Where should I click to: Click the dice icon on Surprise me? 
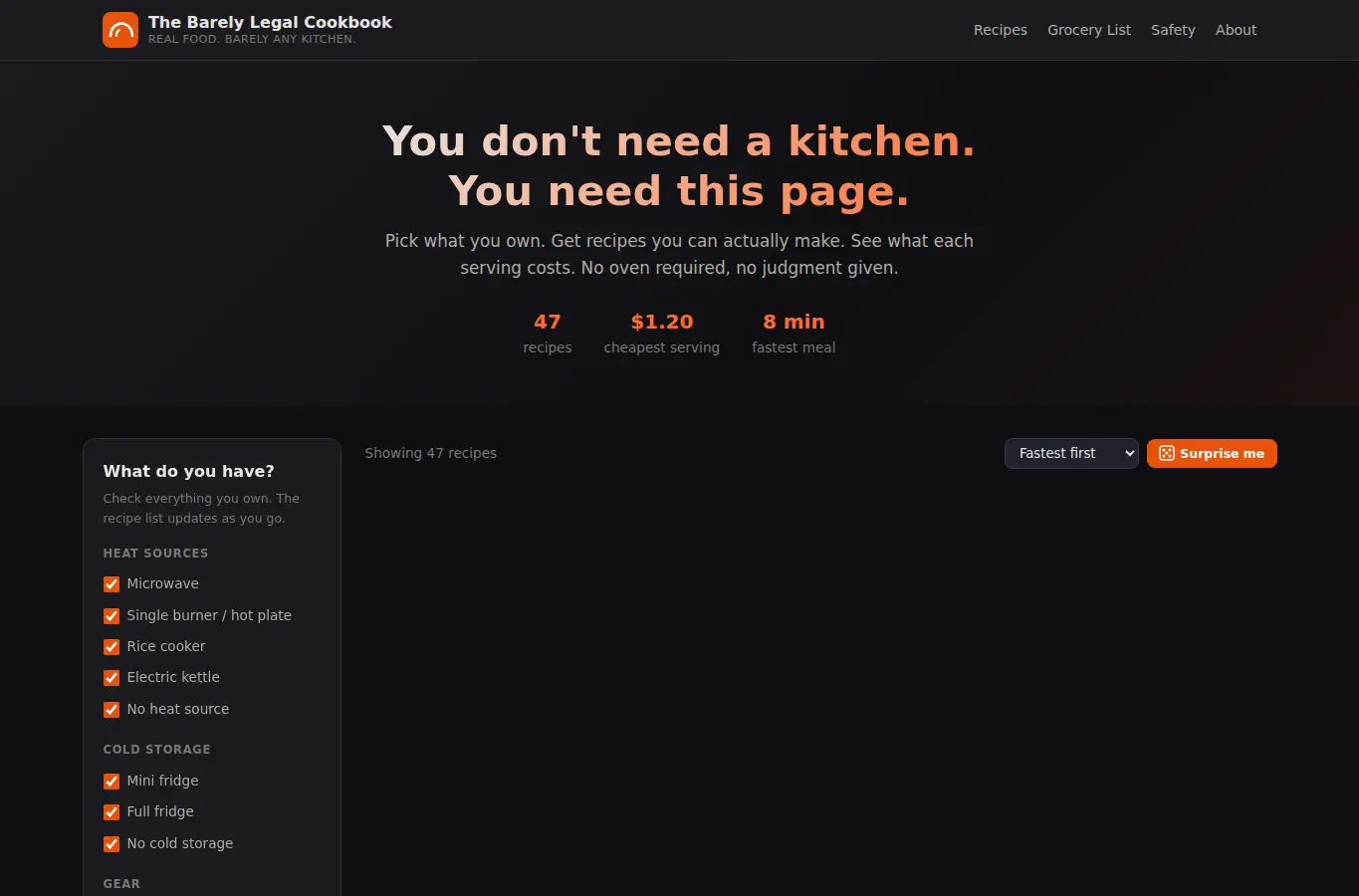(1167, 453)
